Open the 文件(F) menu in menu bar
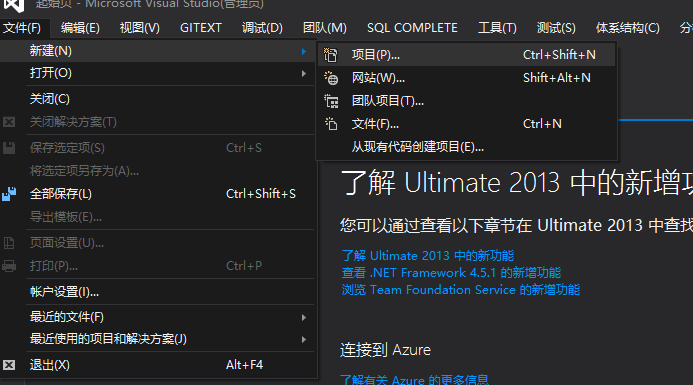 pos(22,28)
